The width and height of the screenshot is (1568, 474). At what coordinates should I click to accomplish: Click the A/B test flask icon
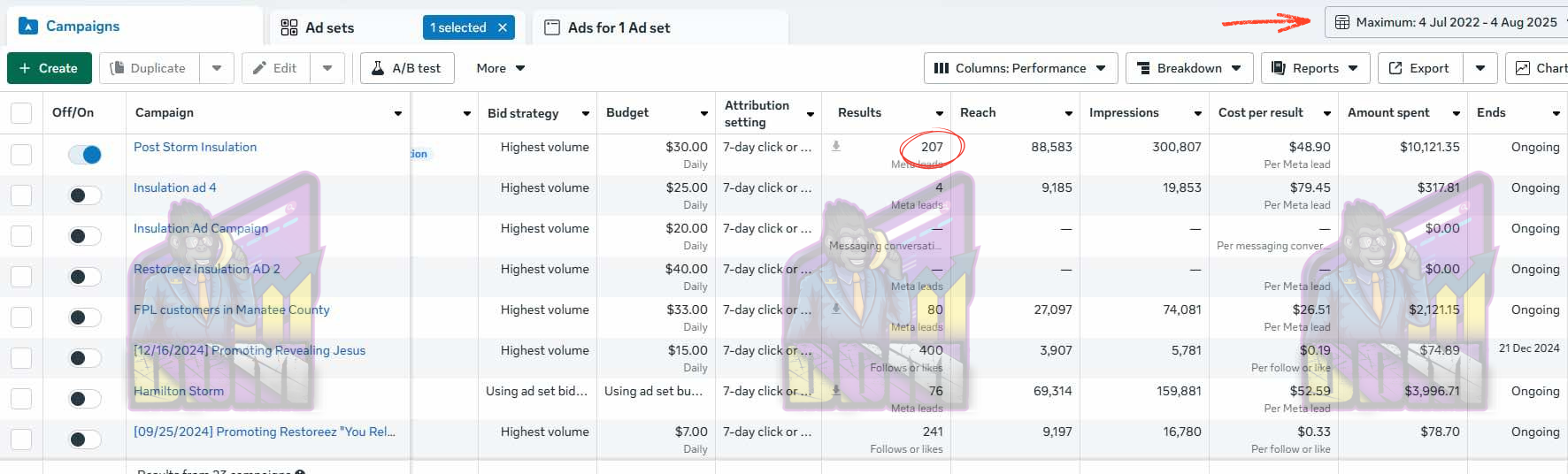(378, 68)
